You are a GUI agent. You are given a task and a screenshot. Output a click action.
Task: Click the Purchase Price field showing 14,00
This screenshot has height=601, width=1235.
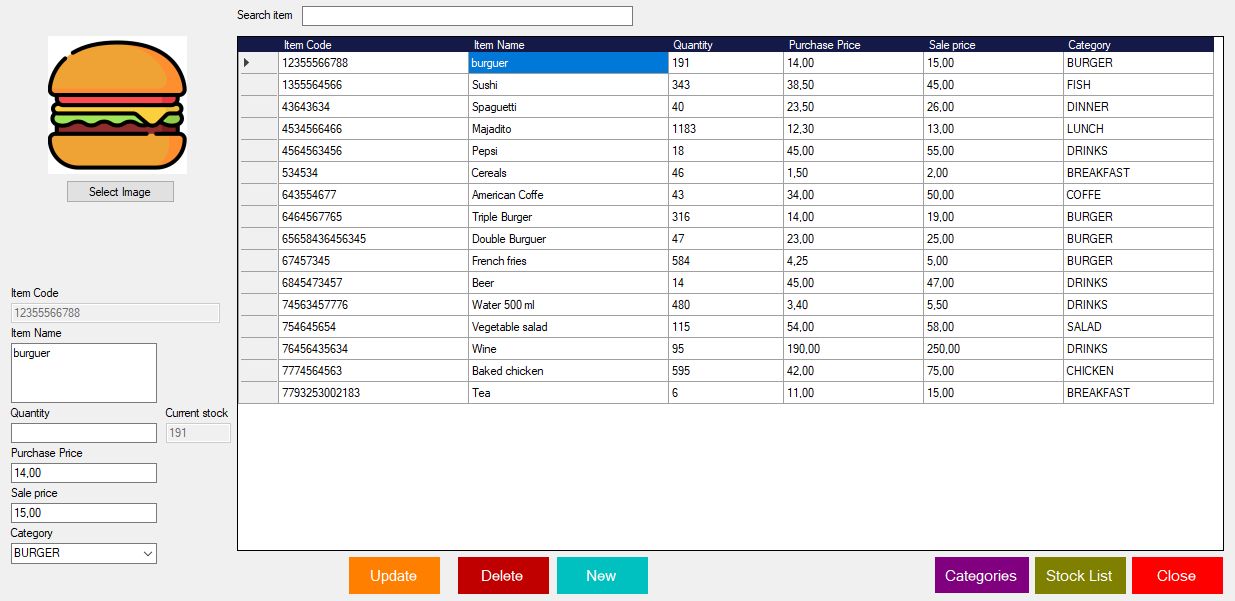click(84, 473)
